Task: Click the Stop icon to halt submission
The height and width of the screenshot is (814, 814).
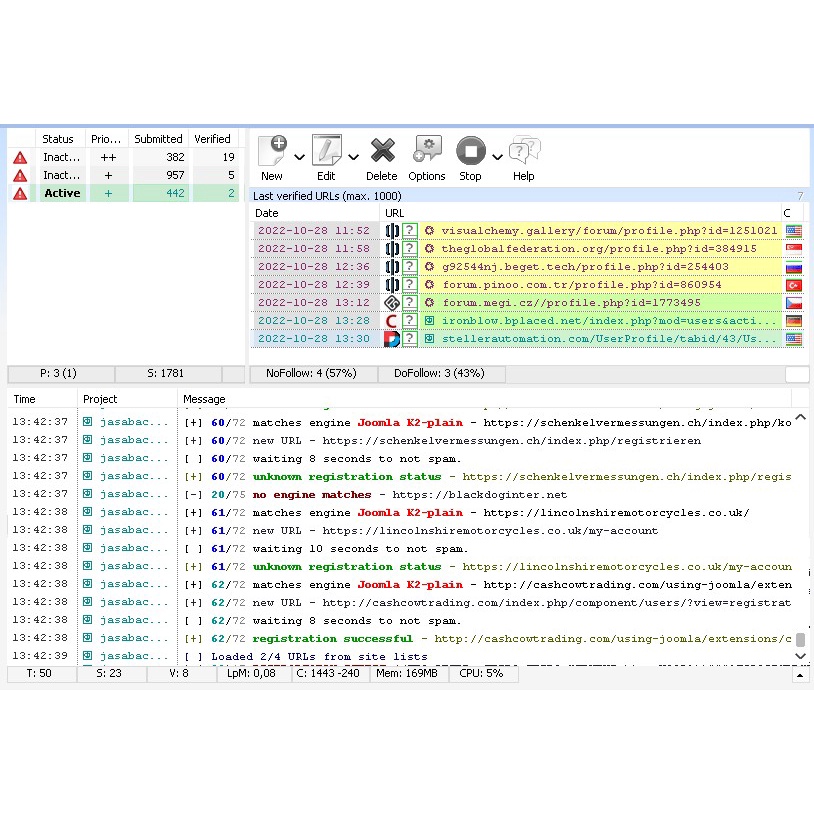Action: pos(470,148)
